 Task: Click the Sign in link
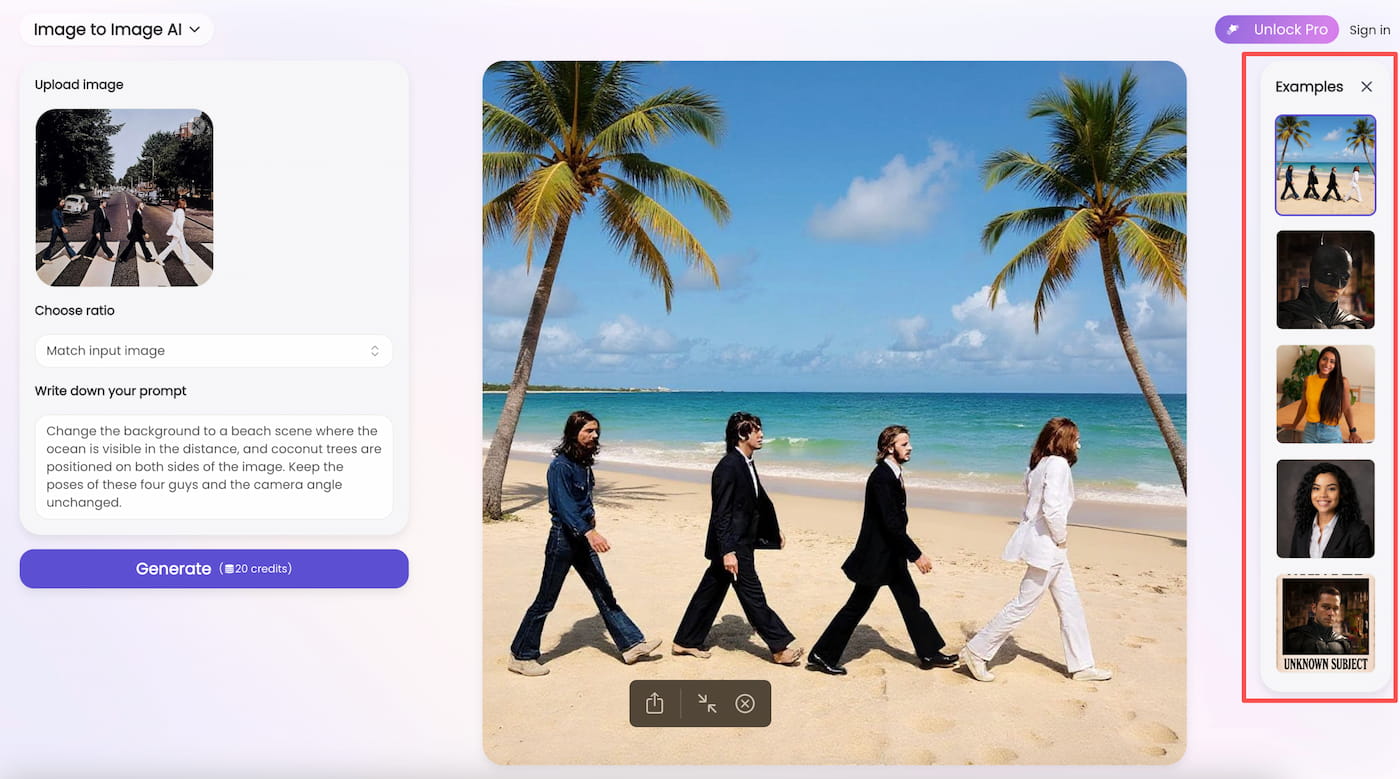(x=1369, y=30)
